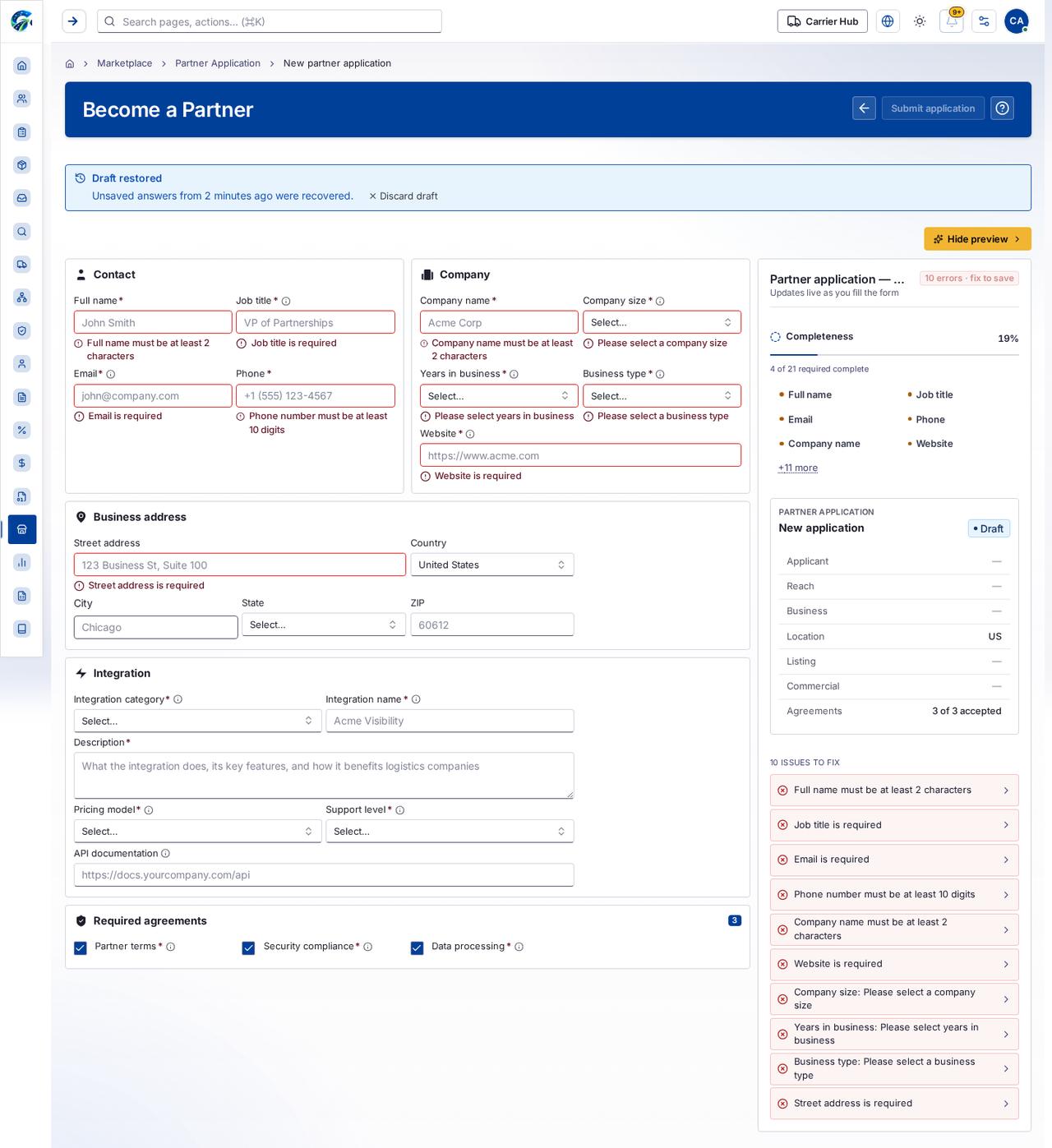Open the book sidebar icon at bottom
The width and height of the screenshot is (1052, 1148).
click(22, 629)
